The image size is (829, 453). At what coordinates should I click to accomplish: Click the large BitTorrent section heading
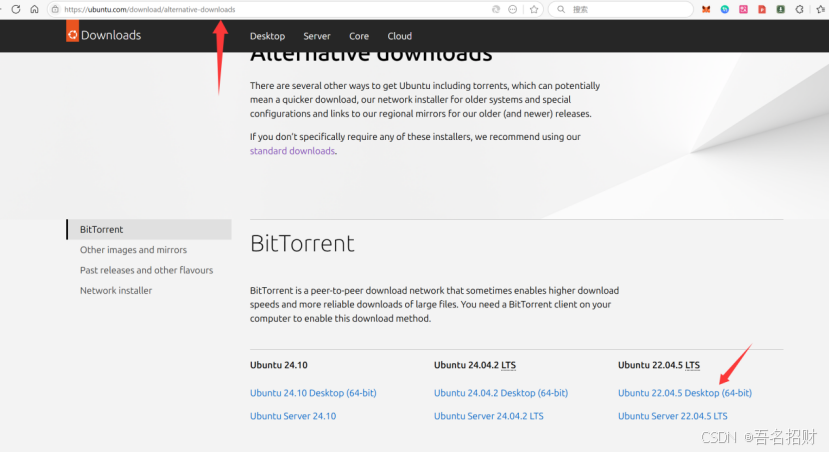tap(302, 244)
